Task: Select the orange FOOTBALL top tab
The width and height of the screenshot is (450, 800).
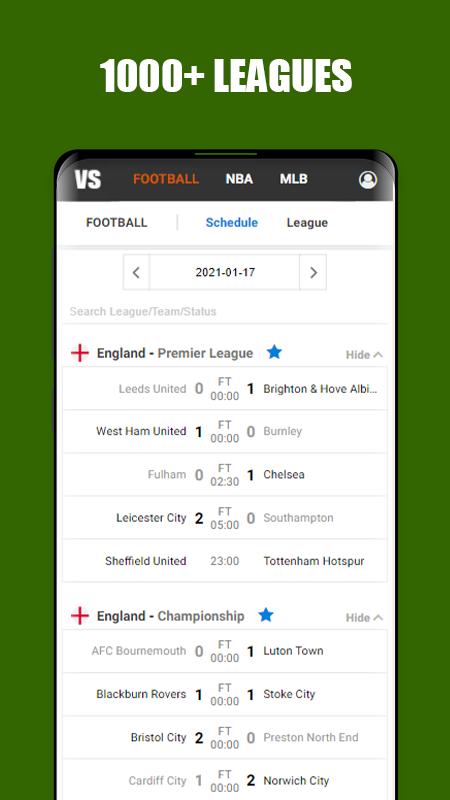Action: coord(166,179)
